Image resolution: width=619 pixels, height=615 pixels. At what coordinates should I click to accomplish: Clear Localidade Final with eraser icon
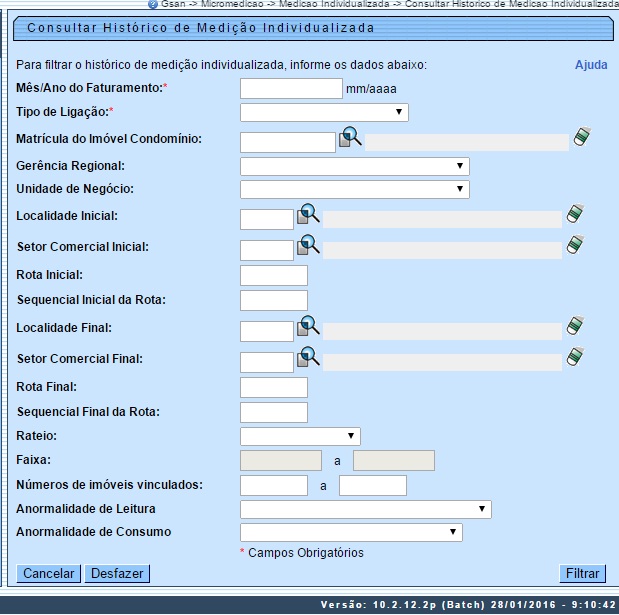[574, 327]
